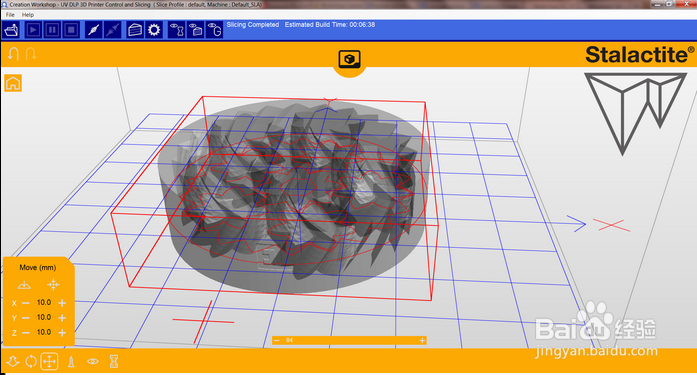Reset view with the home icon

(13, 83)
